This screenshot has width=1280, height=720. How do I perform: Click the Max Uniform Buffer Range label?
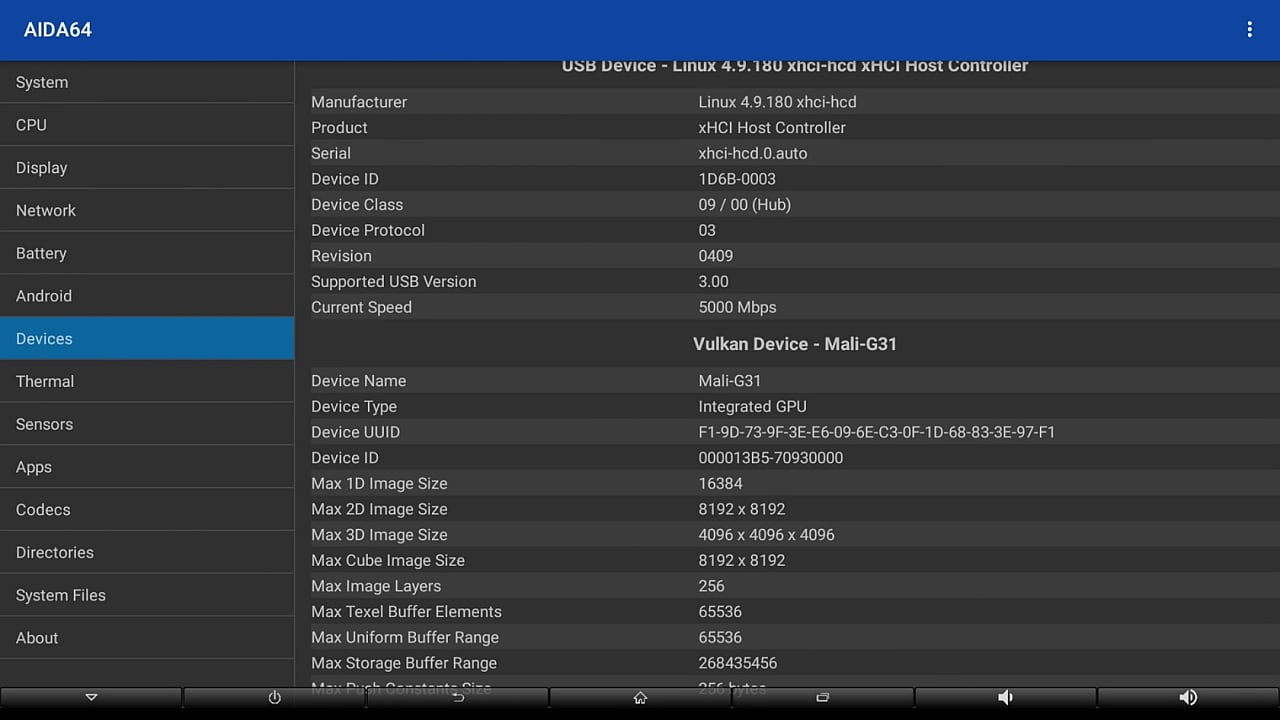coord(405,638)
